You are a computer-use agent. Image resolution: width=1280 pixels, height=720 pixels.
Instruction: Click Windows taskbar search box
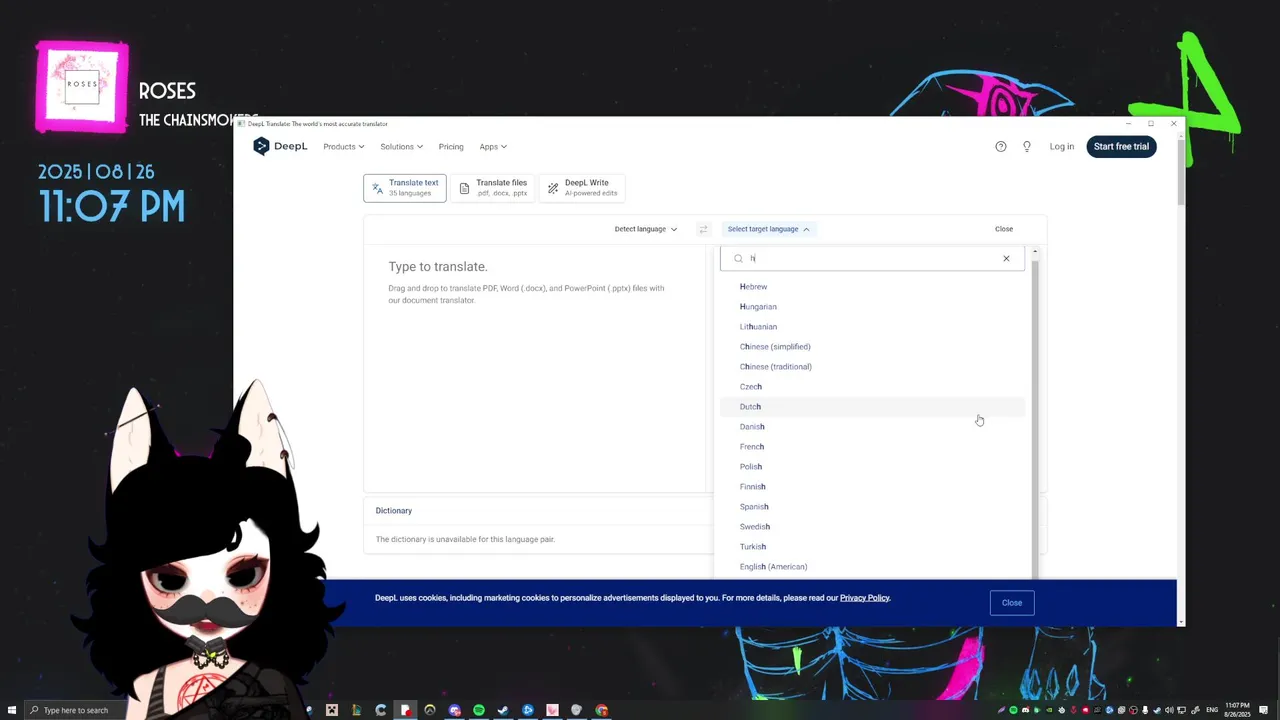75,710
